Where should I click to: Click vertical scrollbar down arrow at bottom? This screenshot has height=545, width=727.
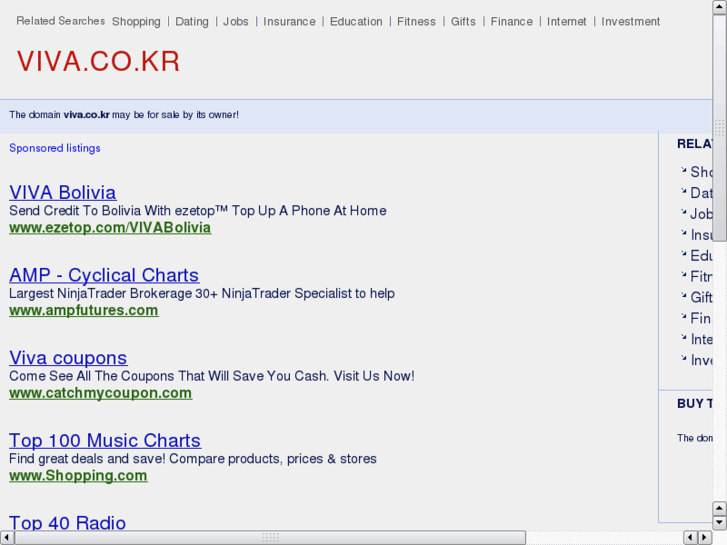[720, 523]
